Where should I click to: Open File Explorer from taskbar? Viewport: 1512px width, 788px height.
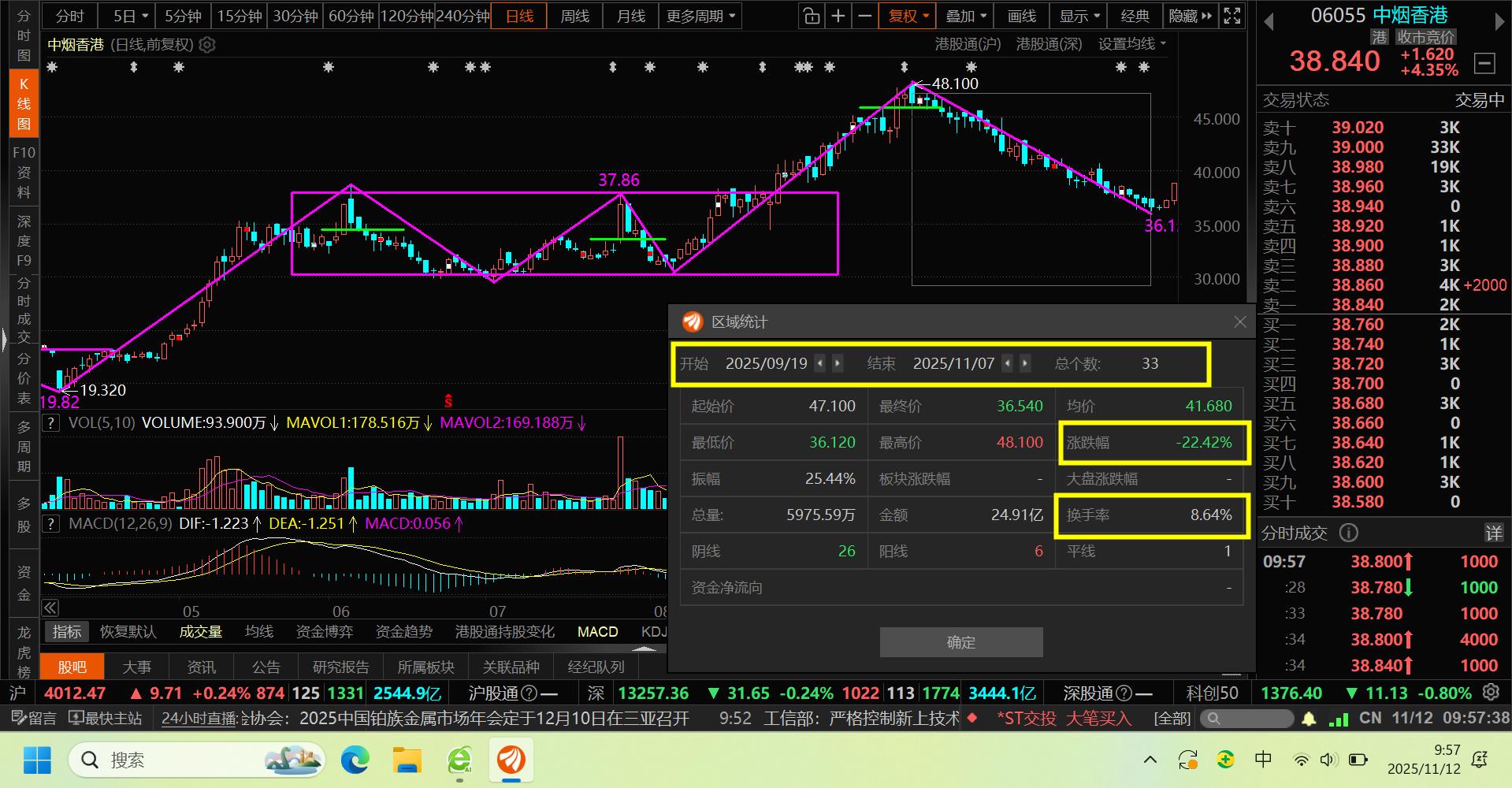(x=407, y=760)
